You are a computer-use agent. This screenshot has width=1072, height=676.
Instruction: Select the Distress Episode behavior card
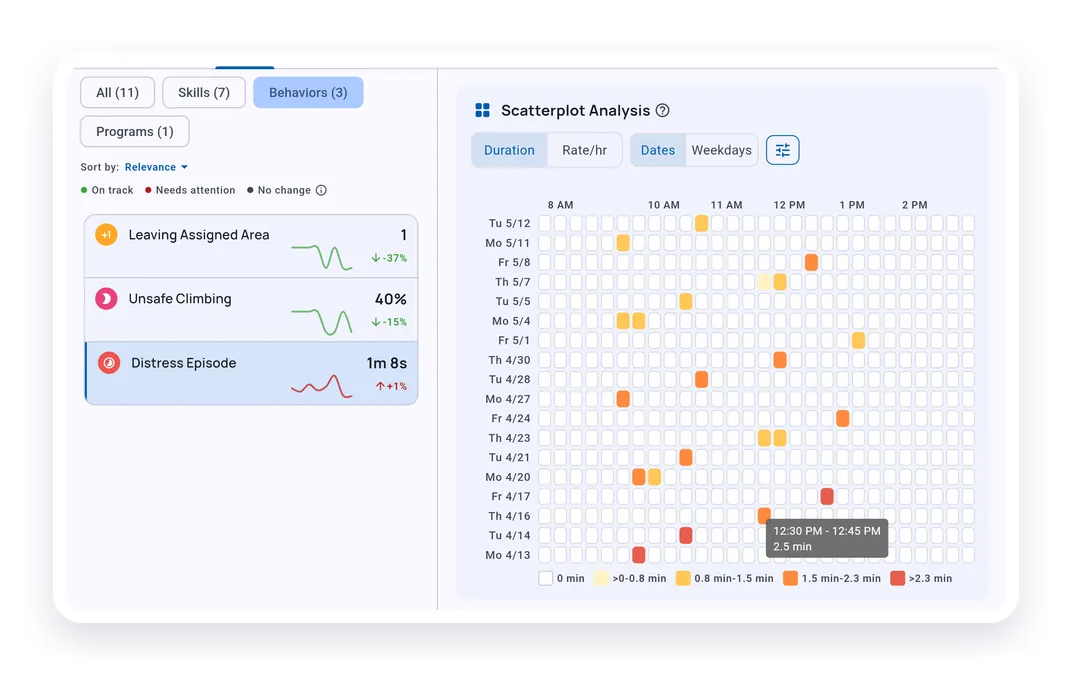point(251,373)
